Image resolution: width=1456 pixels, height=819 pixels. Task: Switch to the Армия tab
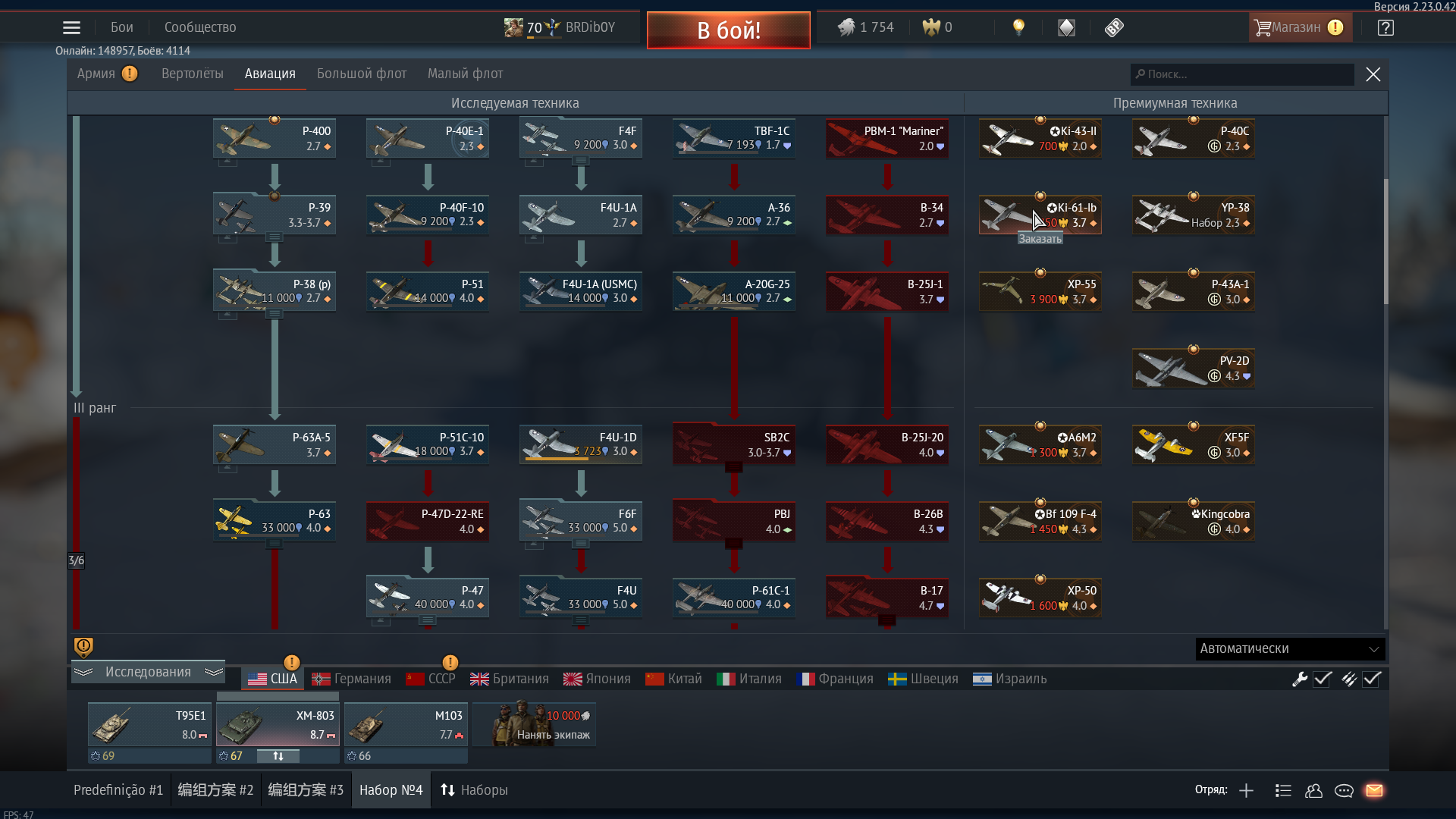(96, 74)
